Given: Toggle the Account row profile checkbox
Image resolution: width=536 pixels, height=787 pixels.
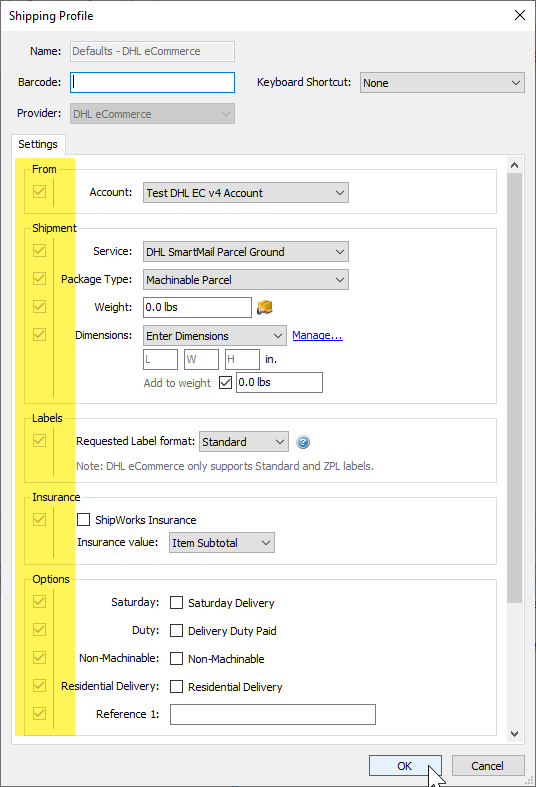Looking at the screenshot, I should pos(39,192).
